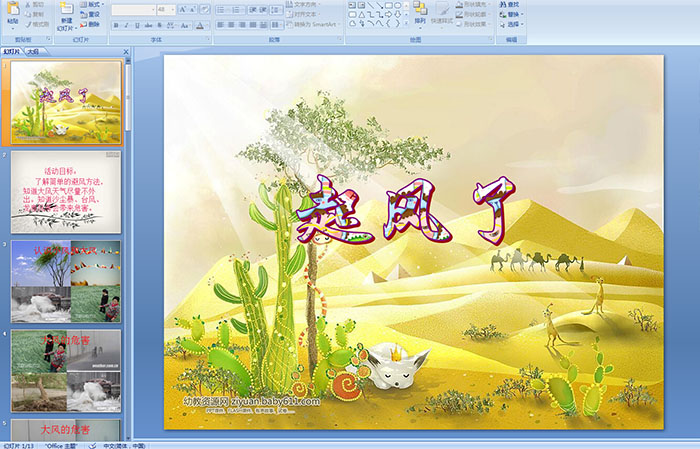The width and height of the screenshot is (700, 449).
Task: Toggle the text Shadow S button
Action: (x=160, y=25)
